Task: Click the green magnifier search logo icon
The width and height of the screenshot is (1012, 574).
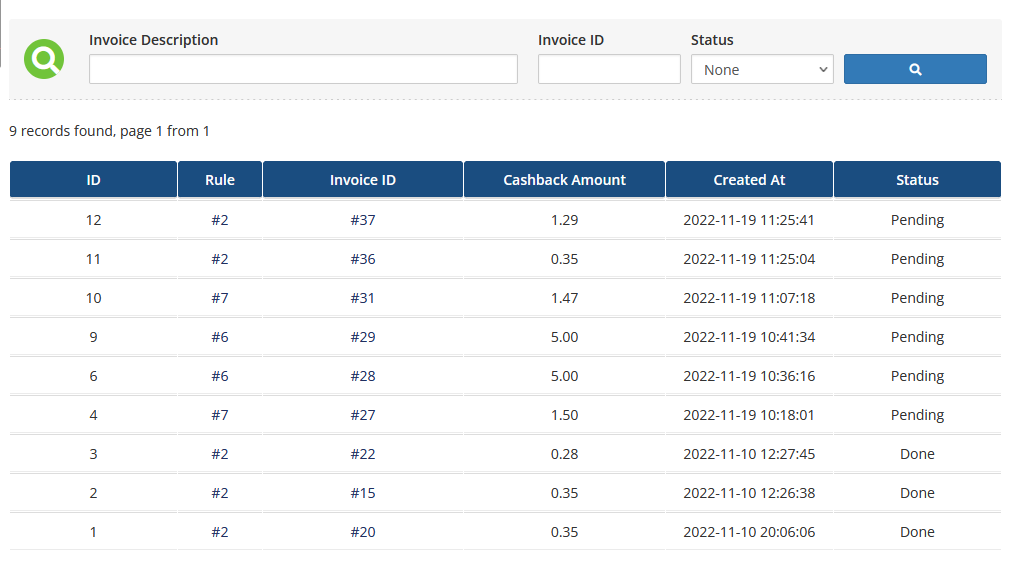Action: 44,59
